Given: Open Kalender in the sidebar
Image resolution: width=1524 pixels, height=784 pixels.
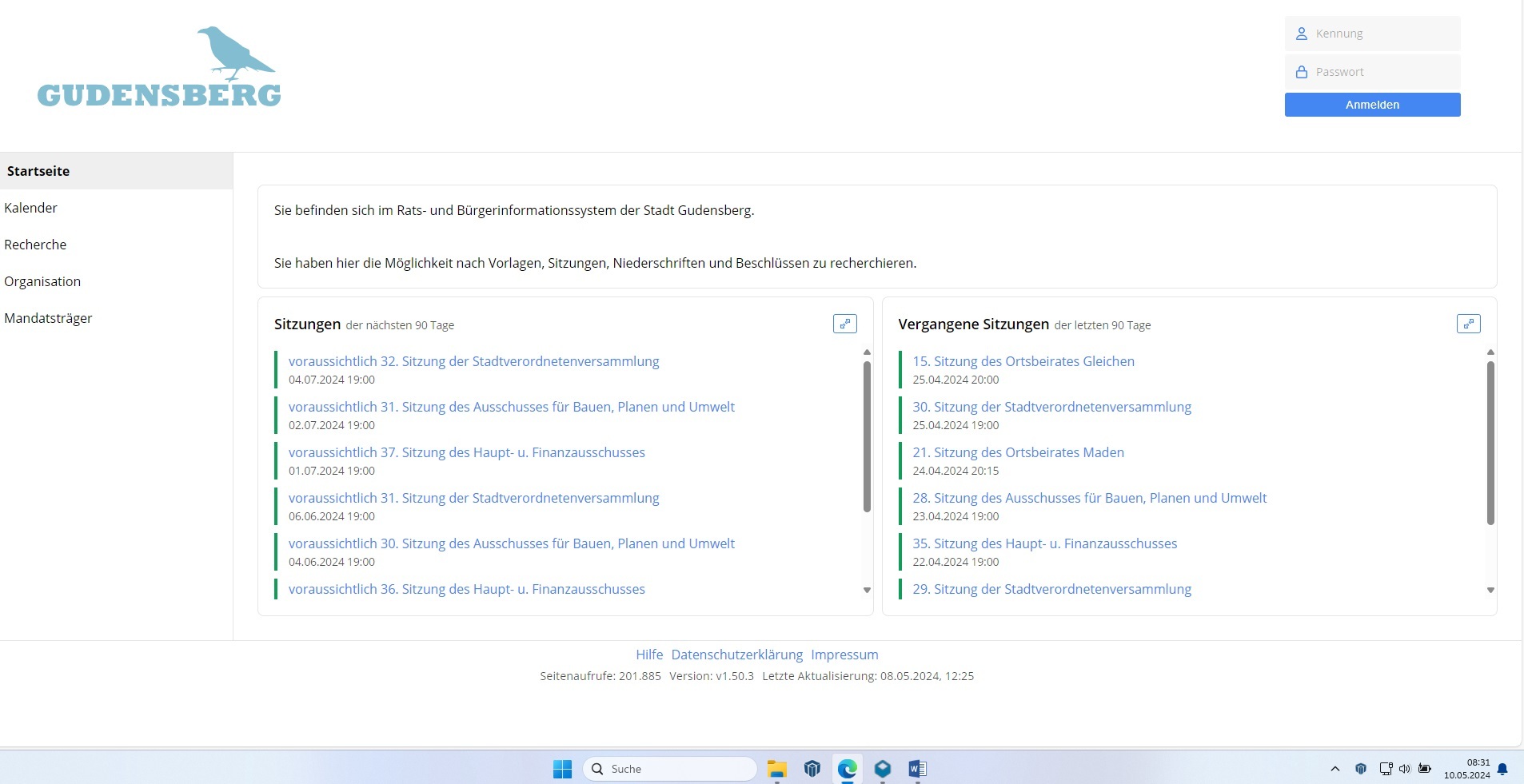Looking at the screenshot, I should point(31,208).
